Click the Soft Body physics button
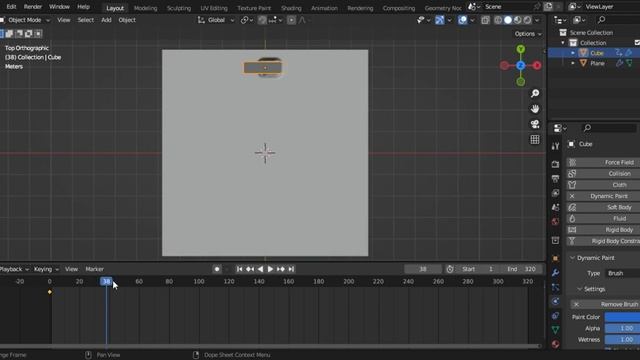The height and width of the screenshot is (360, 640). pyautogui.click(x=603, y=207)
